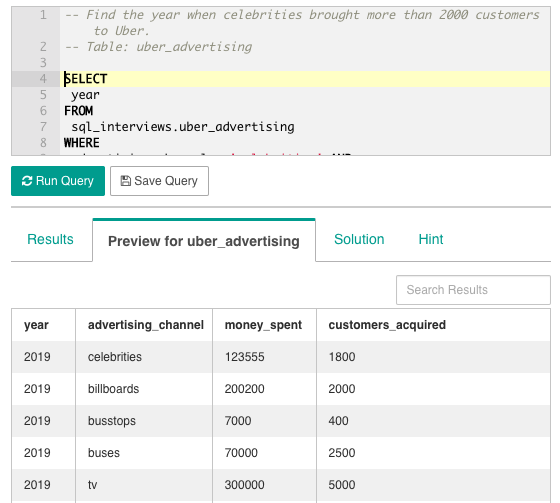Place cursor on SELECT keyword in editor

coord(86,79)
